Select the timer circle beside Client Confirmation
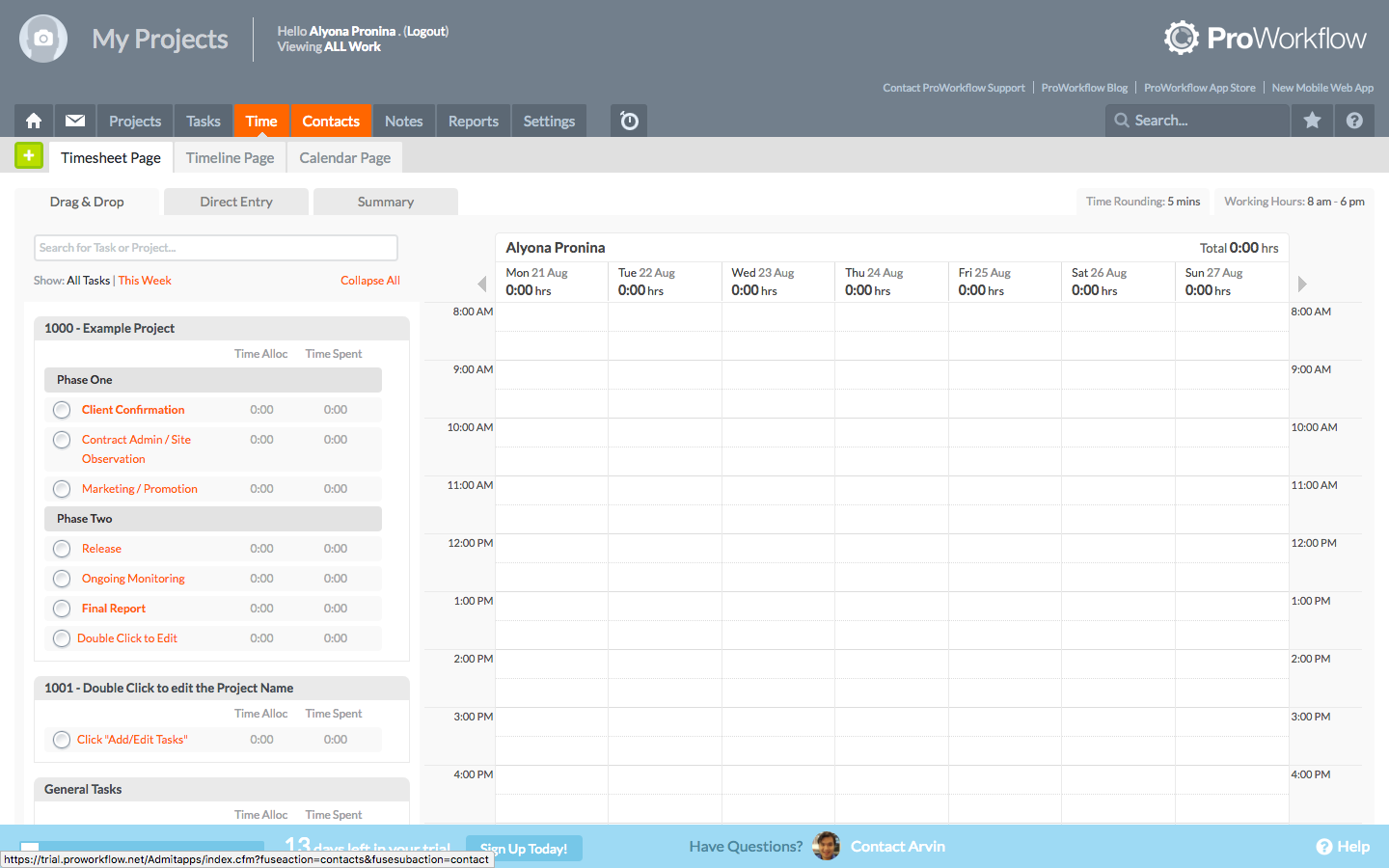 [x=61, y=409]
